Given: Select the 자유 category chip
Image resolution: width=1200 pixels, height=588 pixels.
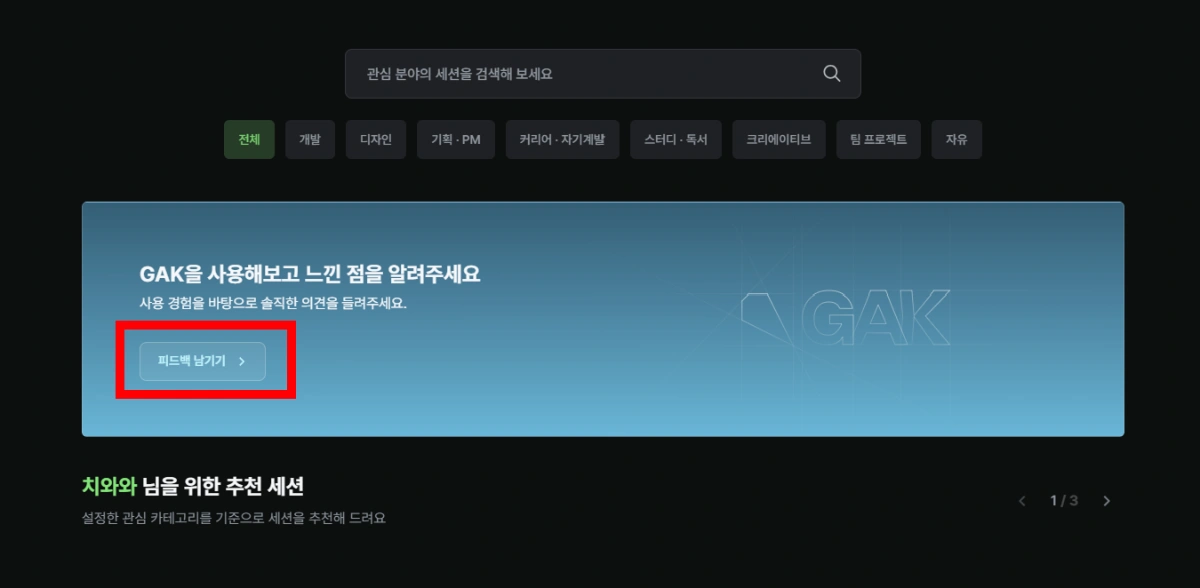Looking at the screenshot, I should pyautogui.click(x=956, y=140).
